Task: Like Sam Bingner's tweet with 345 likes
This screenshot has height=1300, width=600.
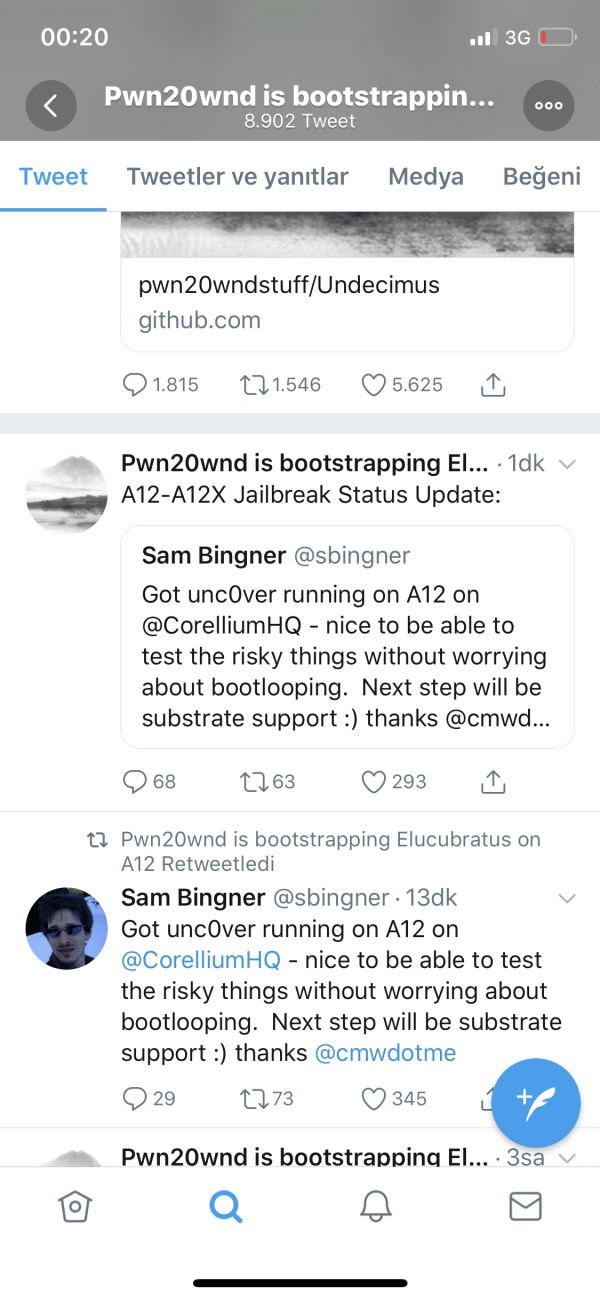Action: click(374, 1099)
